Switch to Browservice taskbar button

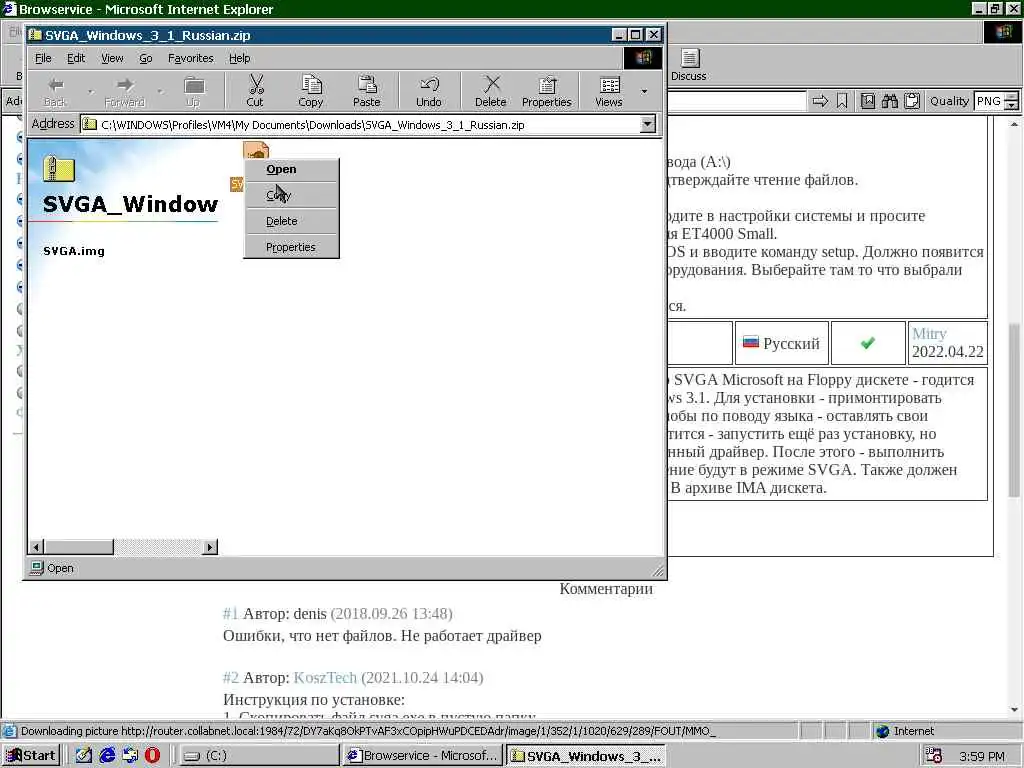422,756
